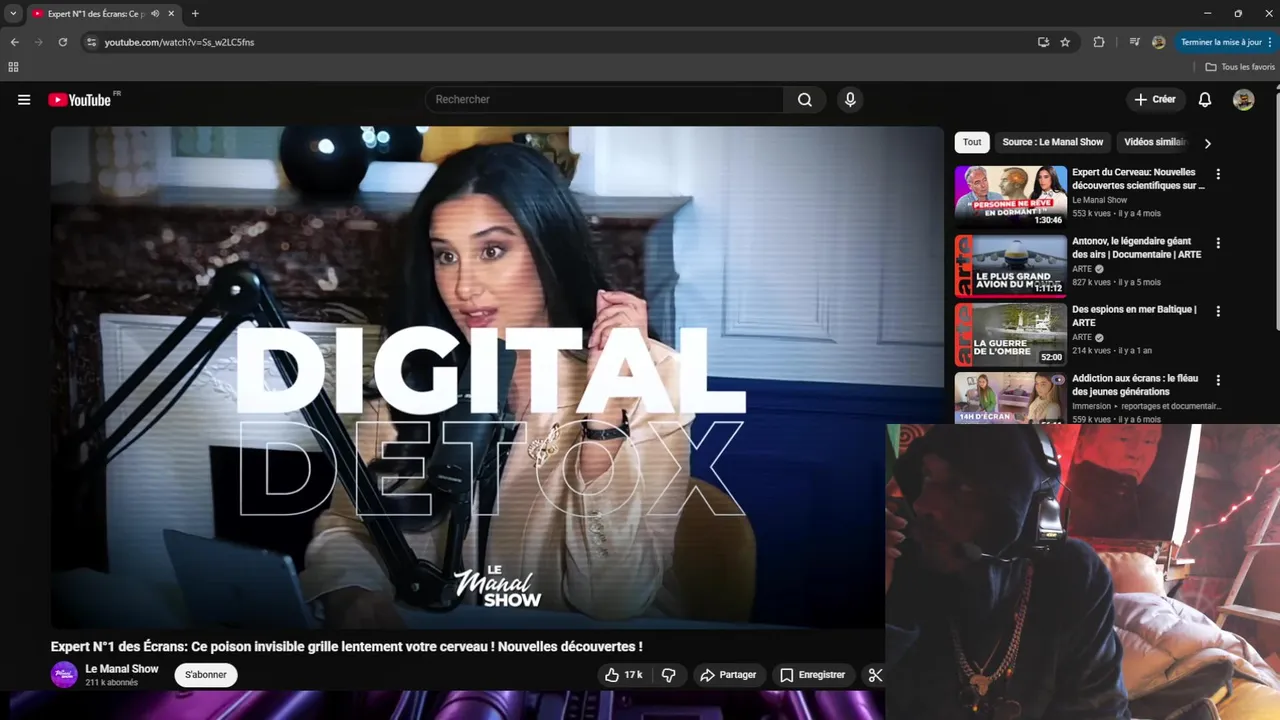This screenshot has height=720, width=1280.
Task: Focus the Rechercher search field
Action: [605, 100]
